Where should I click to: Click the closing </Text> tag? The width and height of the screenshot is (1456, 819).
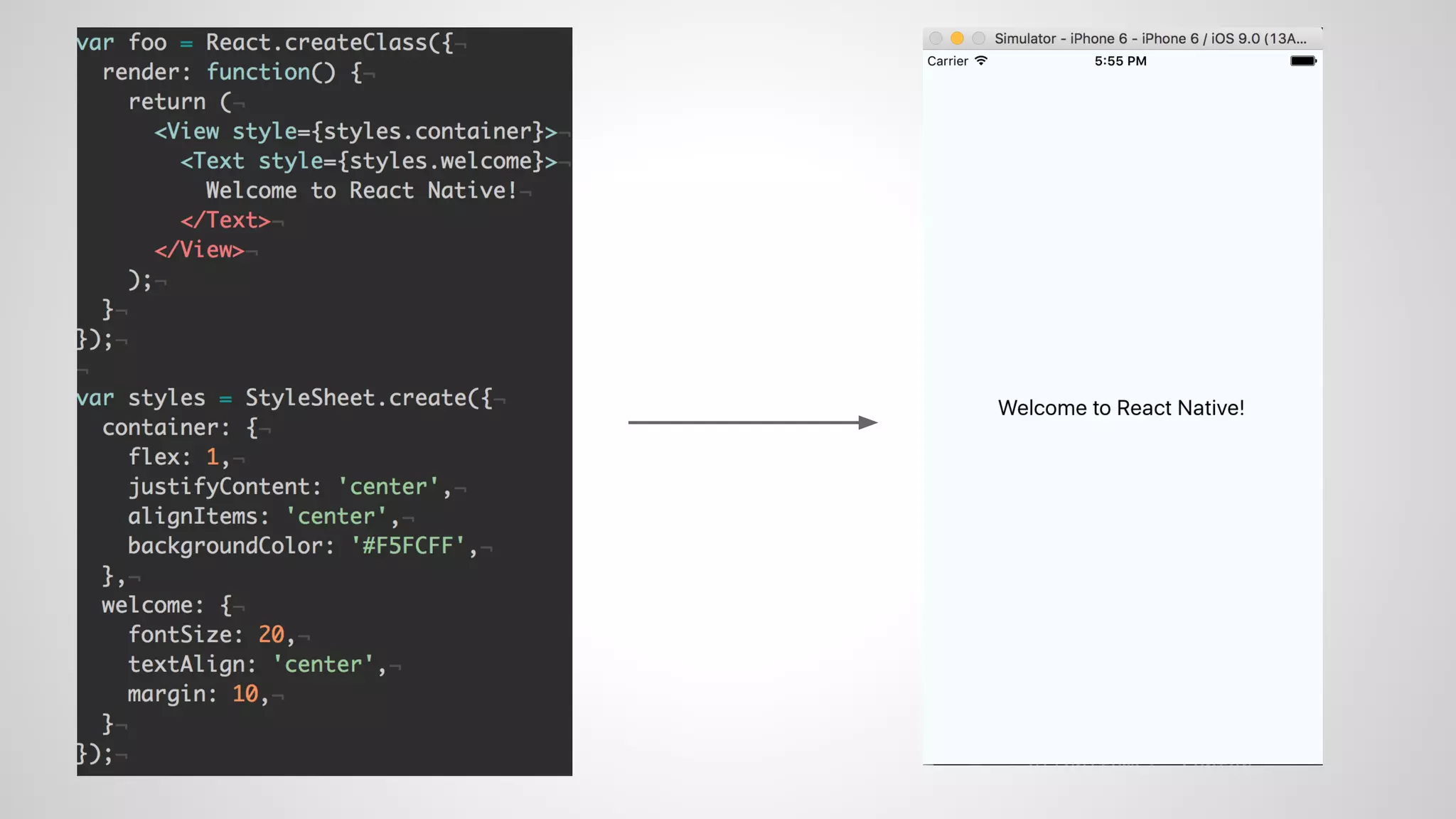coord(225,220)
